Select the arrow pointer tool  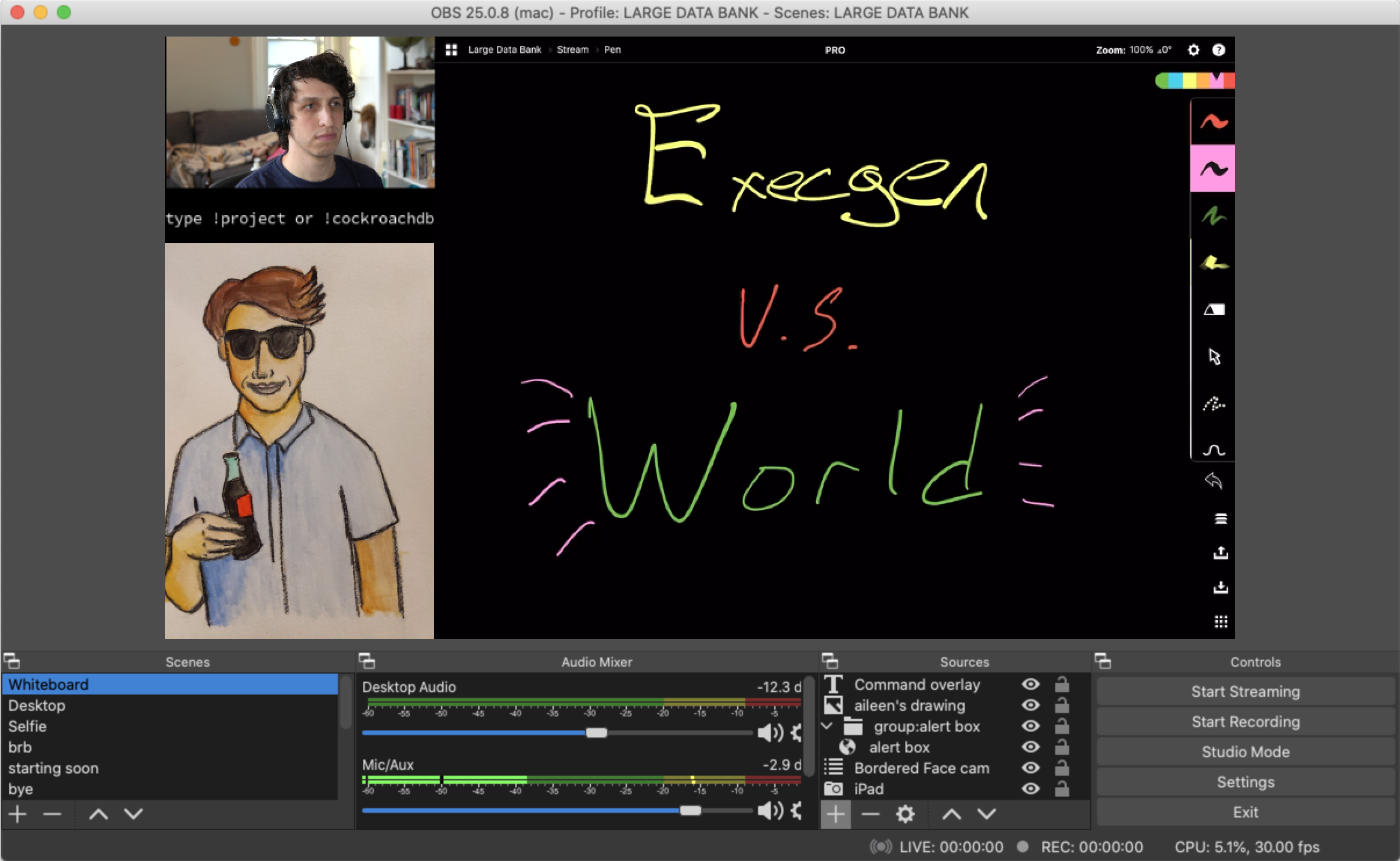click(x=1214, y=356)
